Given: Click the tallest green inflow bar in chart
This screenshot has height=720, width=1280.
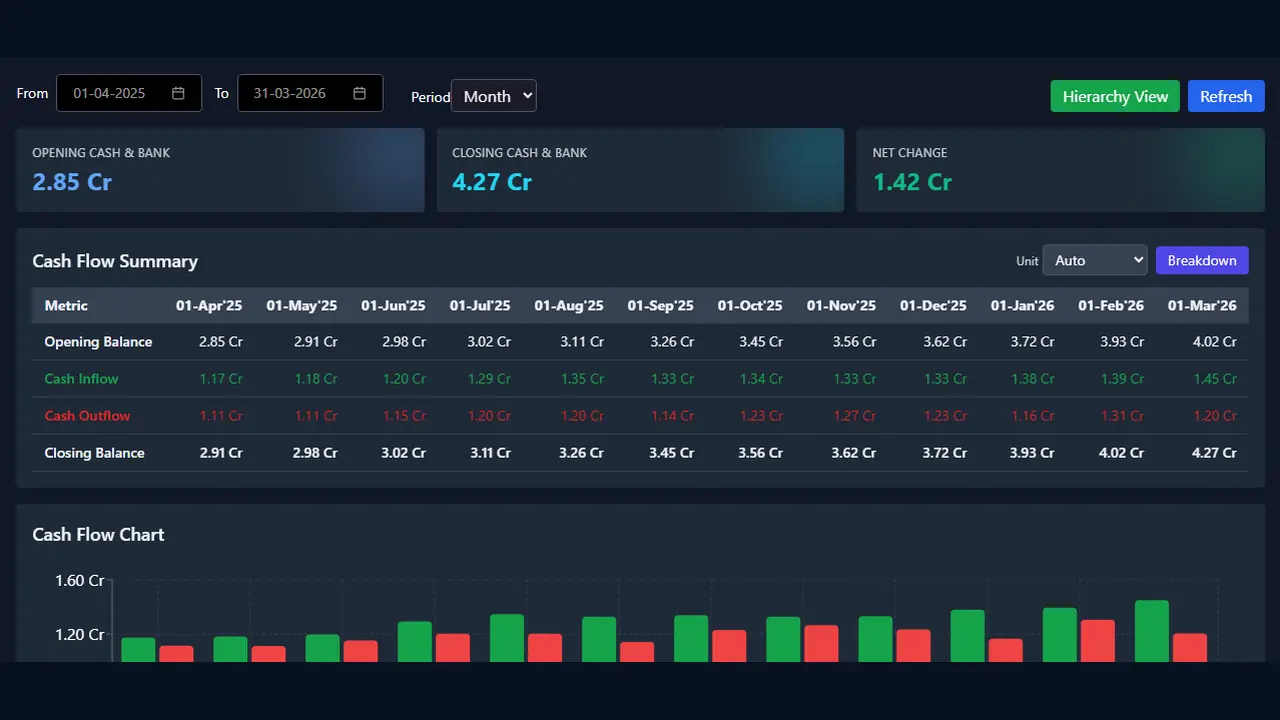Looking at the screenshot, I should click(1152, 631).
